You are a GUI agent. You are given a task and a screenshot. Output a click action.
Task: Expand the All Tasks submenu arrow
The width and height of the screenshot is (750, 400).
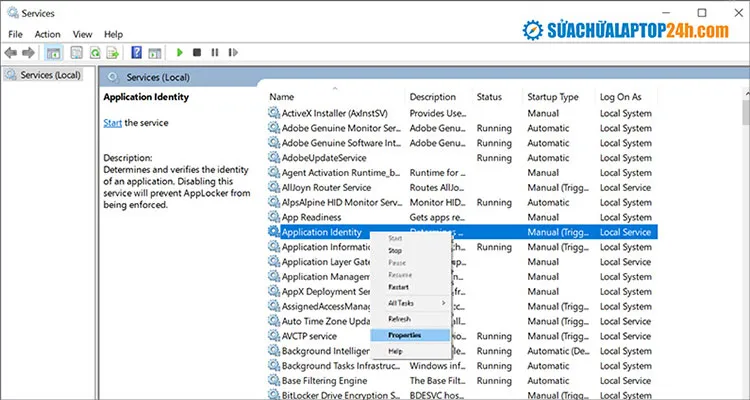443,303
